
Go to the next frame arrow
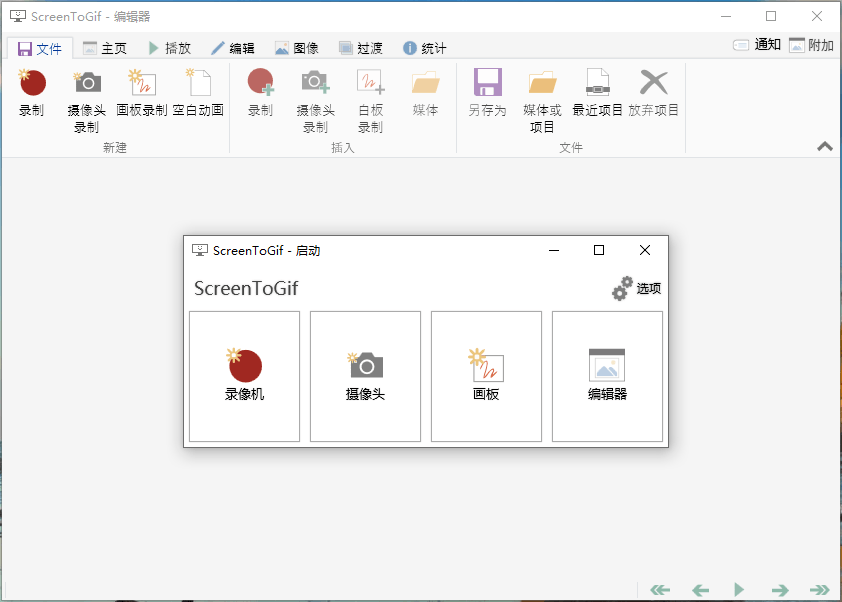[x=780, y=590]
